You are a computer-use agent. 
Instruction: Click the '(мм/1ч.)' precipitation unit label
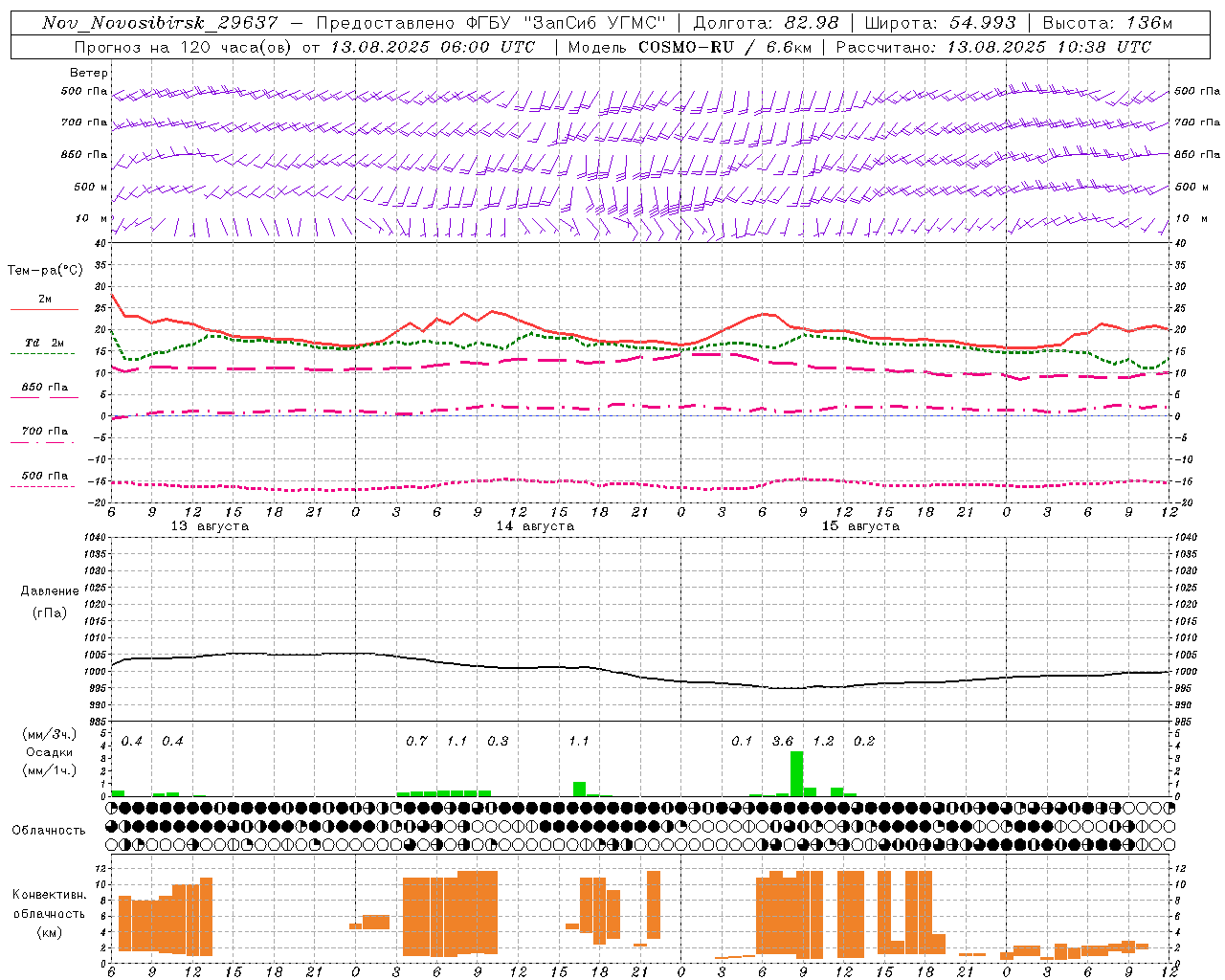(x=50, y=770)
